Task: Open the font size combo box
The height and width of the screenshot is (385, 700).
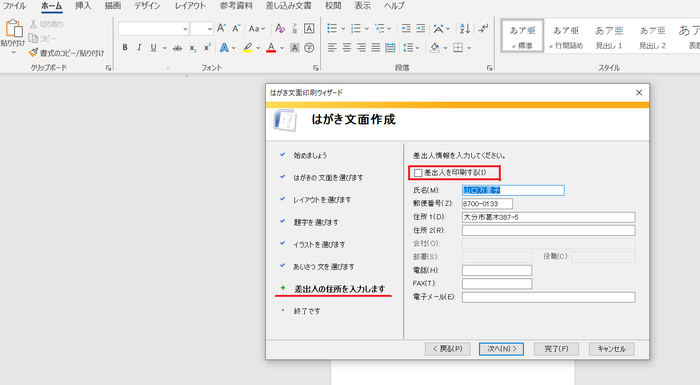Action: coord(202,29)
